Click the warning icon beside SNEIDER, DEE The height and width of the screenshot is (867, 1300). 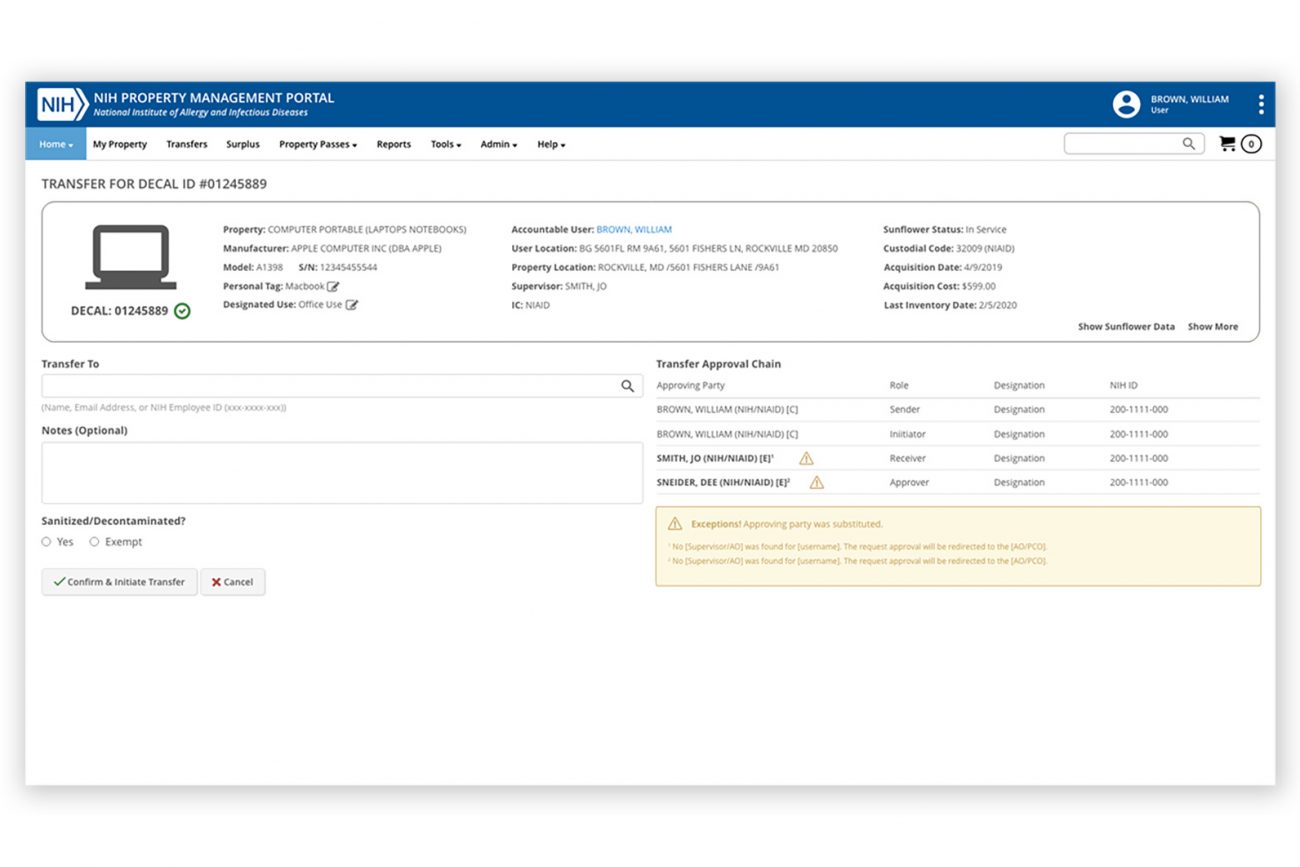tap(816, 482)
